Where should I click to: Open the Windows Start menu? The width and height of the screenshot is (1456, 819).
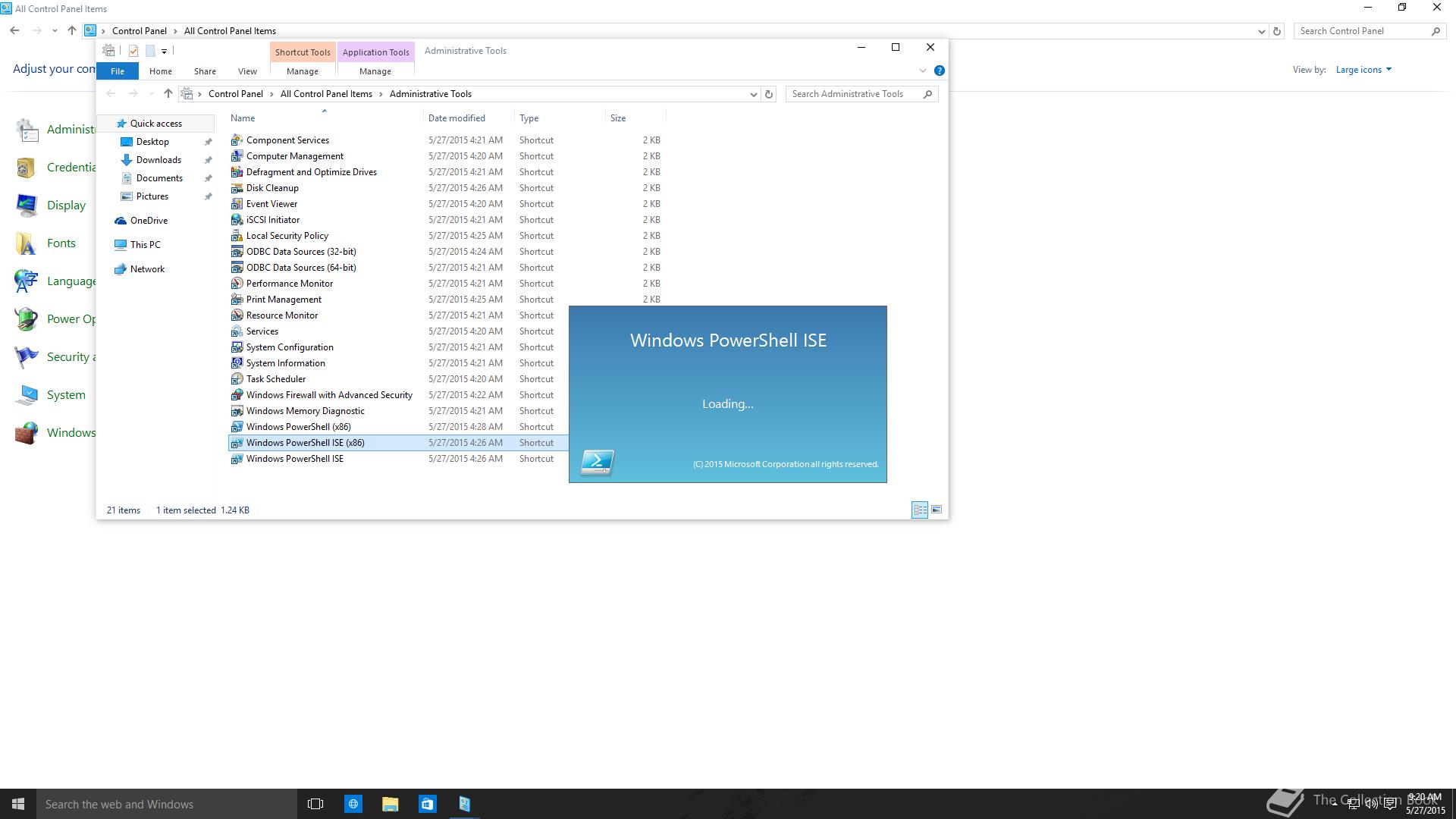click(x=18, y=804)
